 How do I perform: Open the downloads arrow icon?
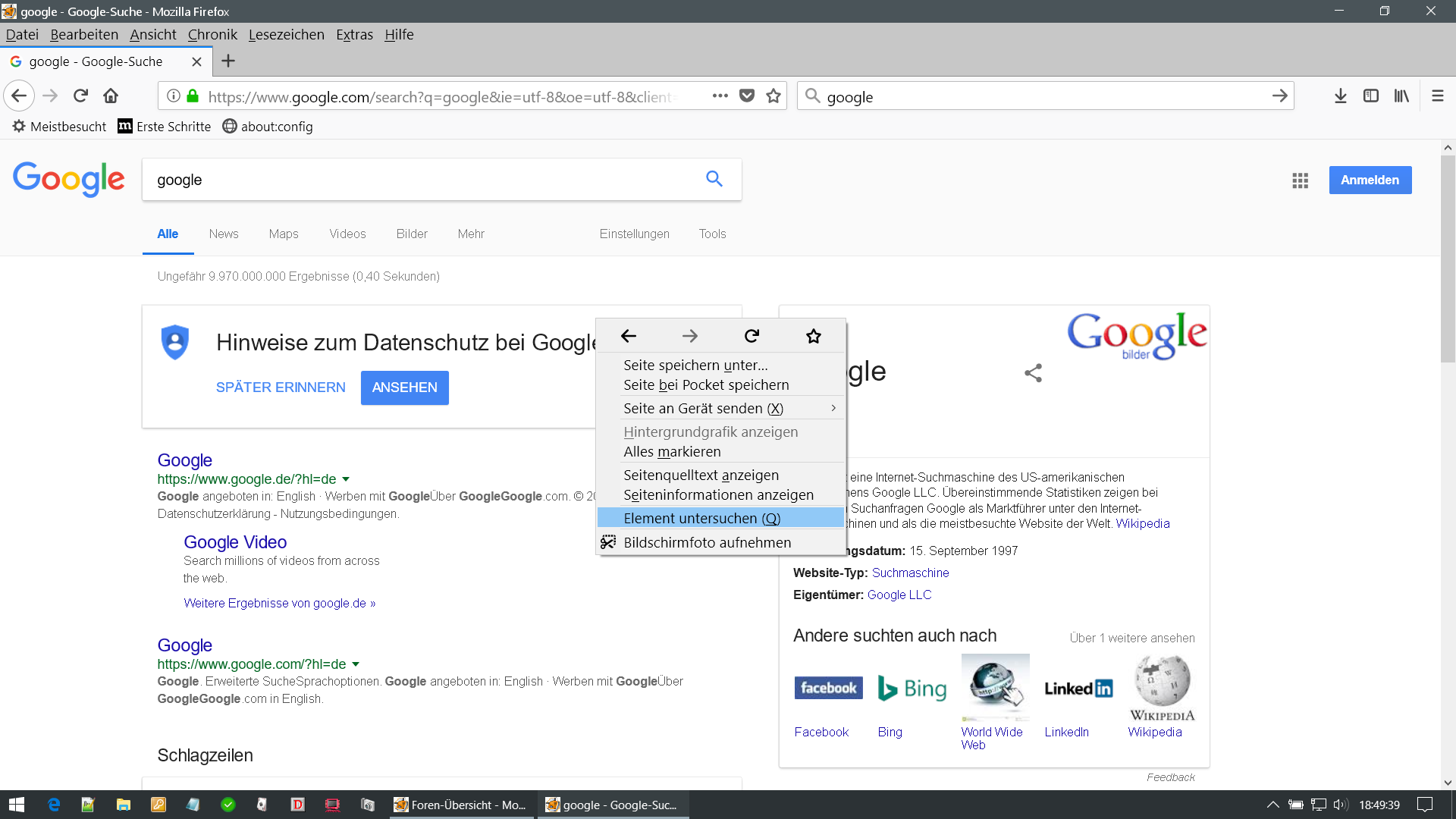[1340, 96]
